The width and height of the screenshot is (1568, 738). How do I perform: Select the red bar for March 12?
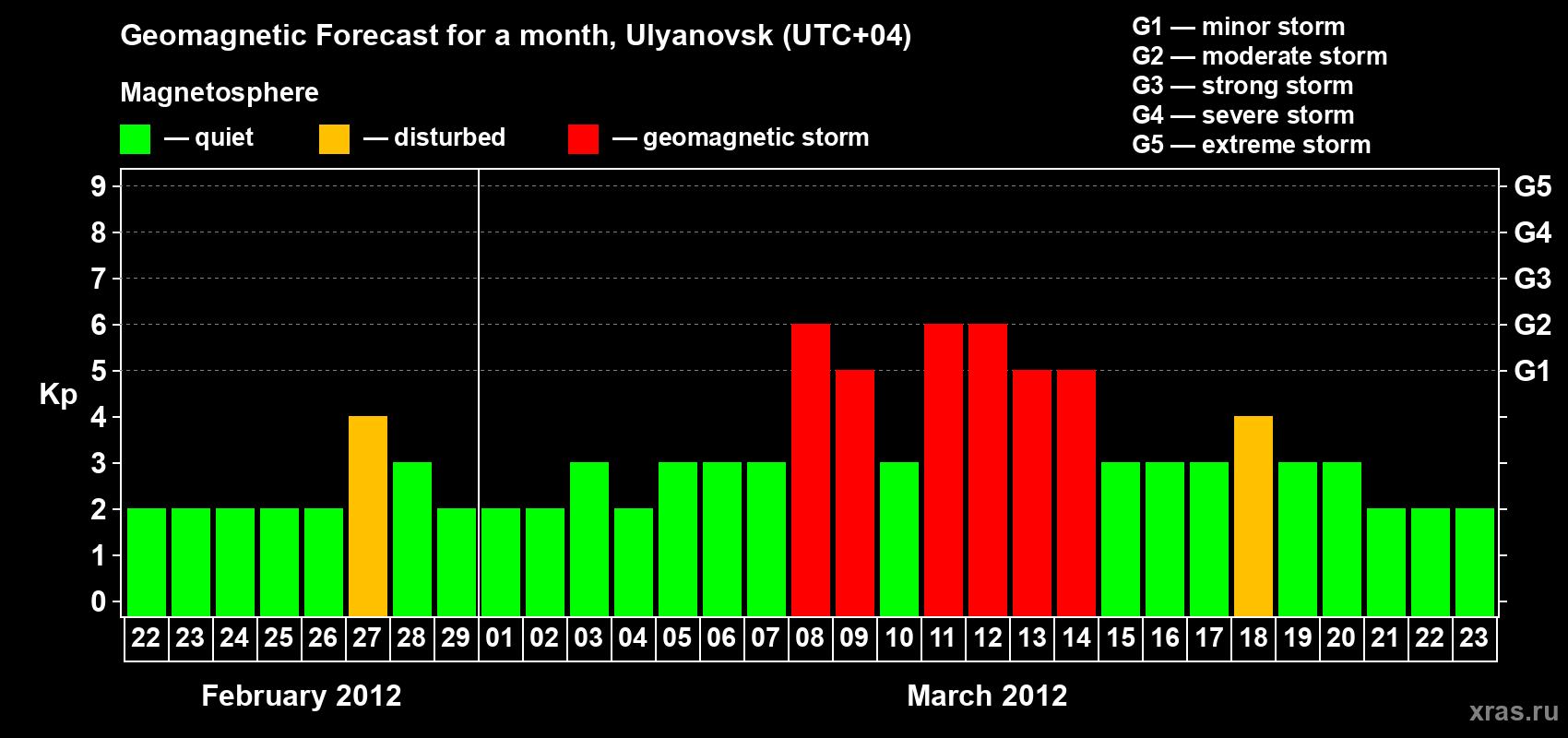click(988, 470)
